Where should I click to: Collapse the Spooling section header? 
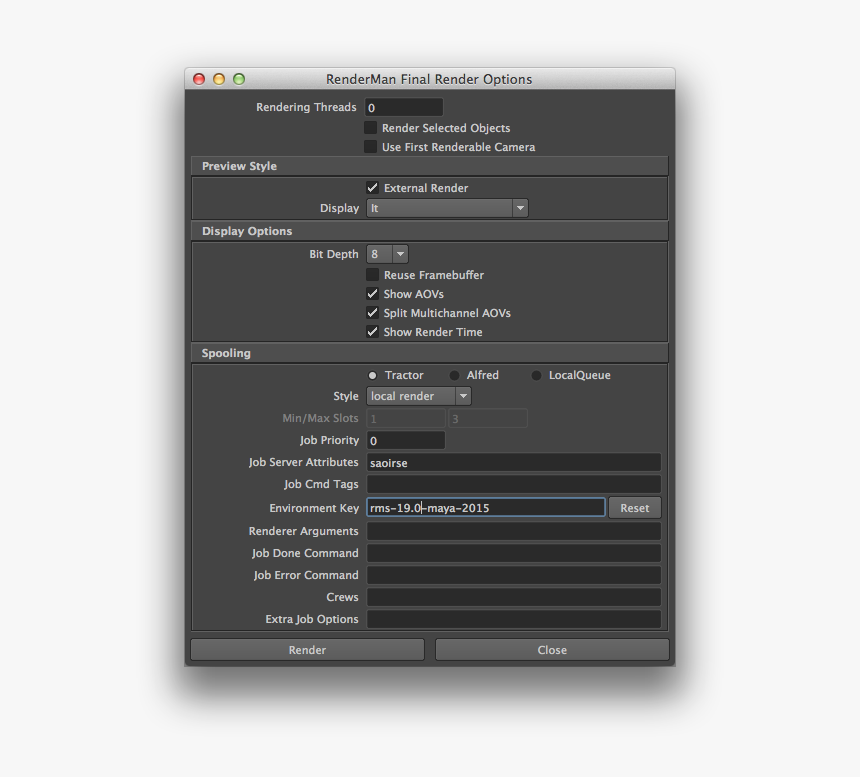click(x=429, y=353)
